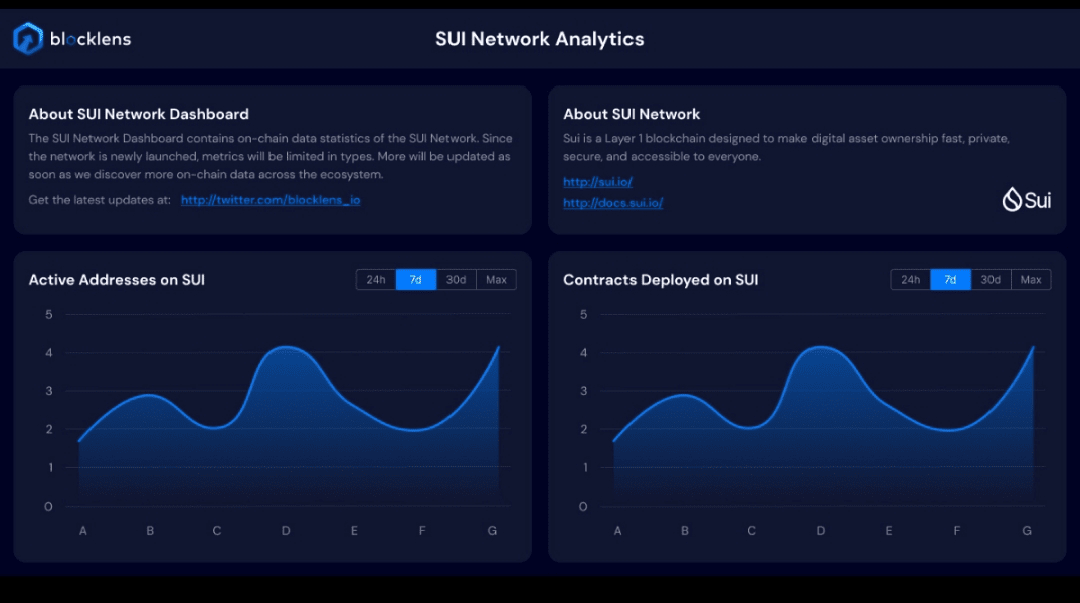Select 7d range for Active Addresses chart
This screenshot has width=1080, height=603.
tap(416, 280)
